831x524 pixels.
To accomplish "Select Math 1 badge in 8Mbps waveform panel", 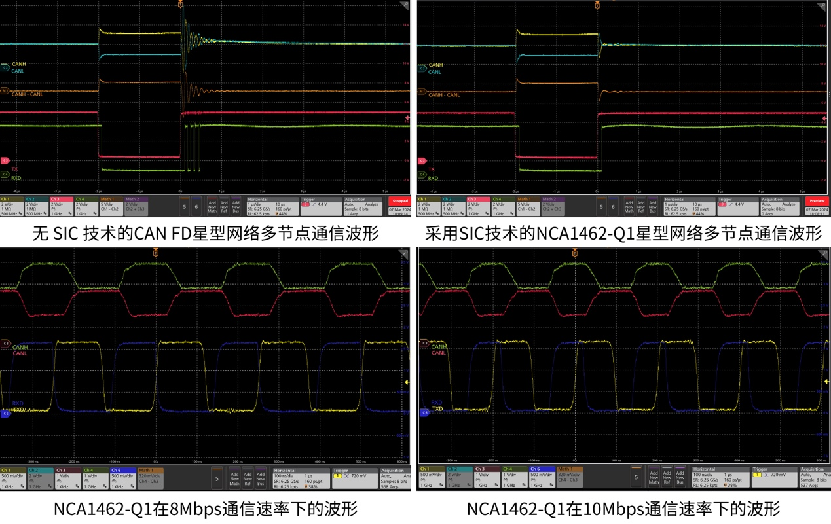I will 151,478.
